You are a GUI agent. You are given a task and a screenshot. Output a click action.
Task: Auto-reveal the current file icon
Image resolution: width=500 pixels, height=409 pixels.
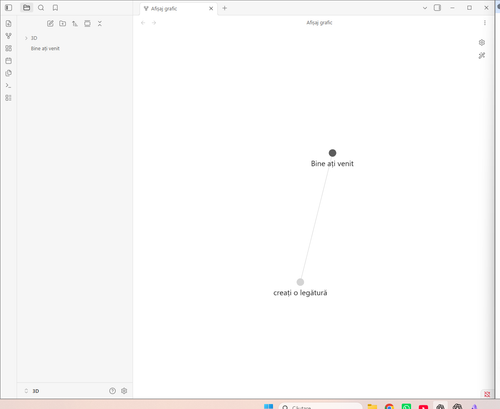87,23
